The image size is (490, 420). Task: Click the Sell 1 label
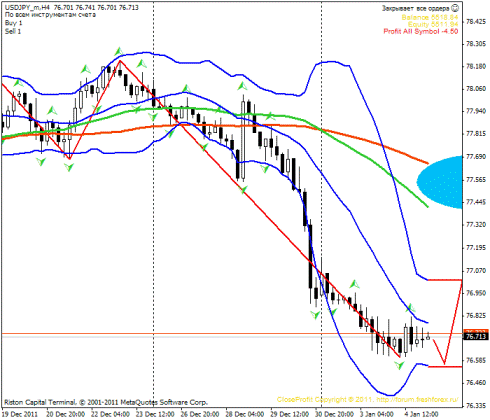(x=13, y=31)
